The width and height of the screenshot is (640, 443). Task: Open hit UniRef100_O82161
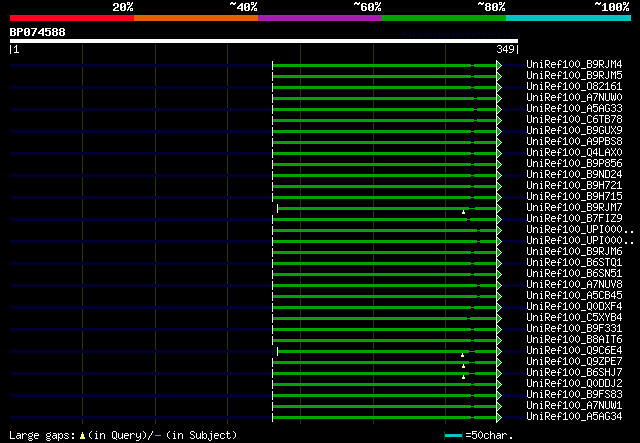click(x=574, y=87)
